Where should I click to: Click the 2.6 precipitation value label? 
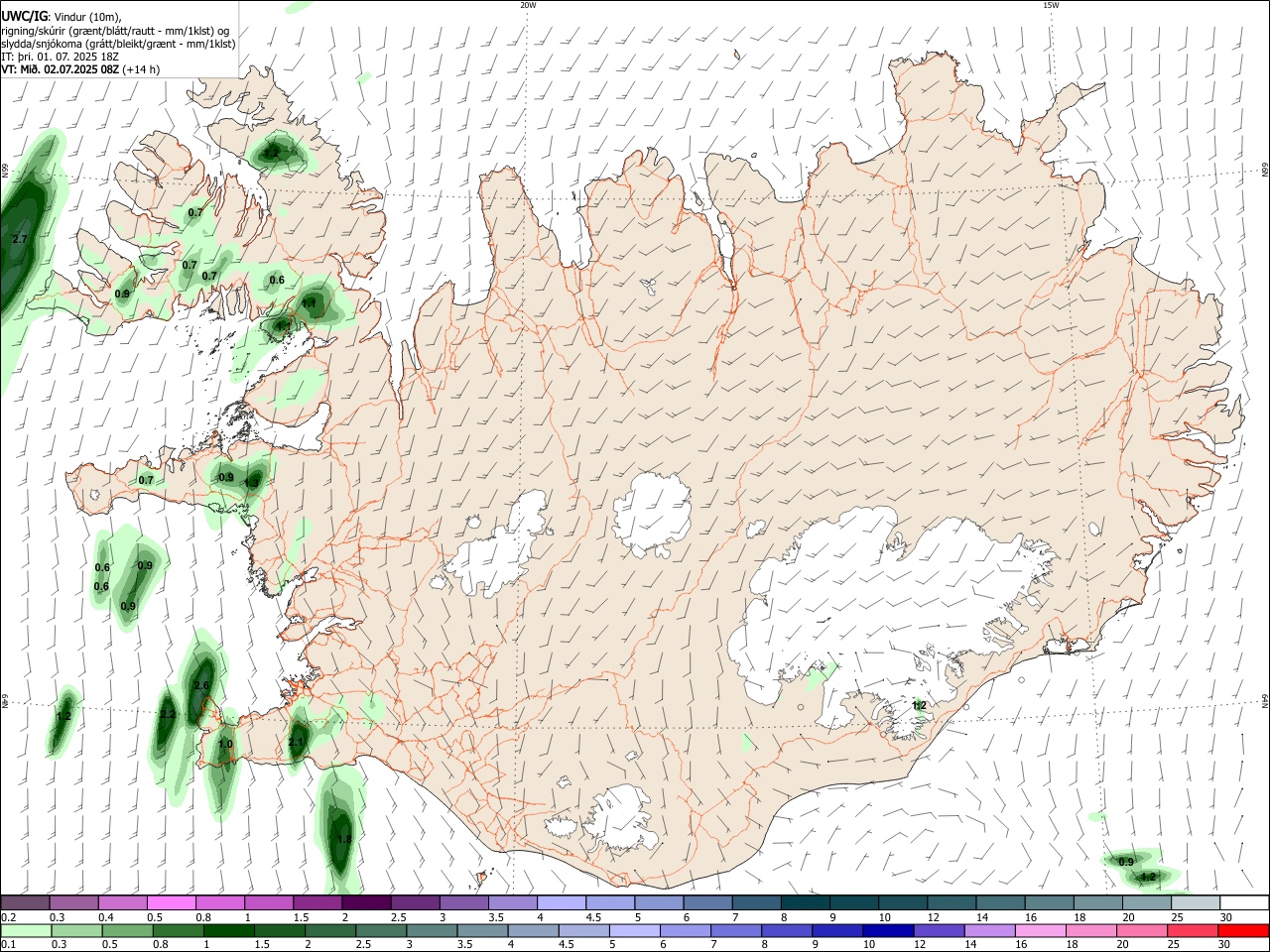click(201, 686)
